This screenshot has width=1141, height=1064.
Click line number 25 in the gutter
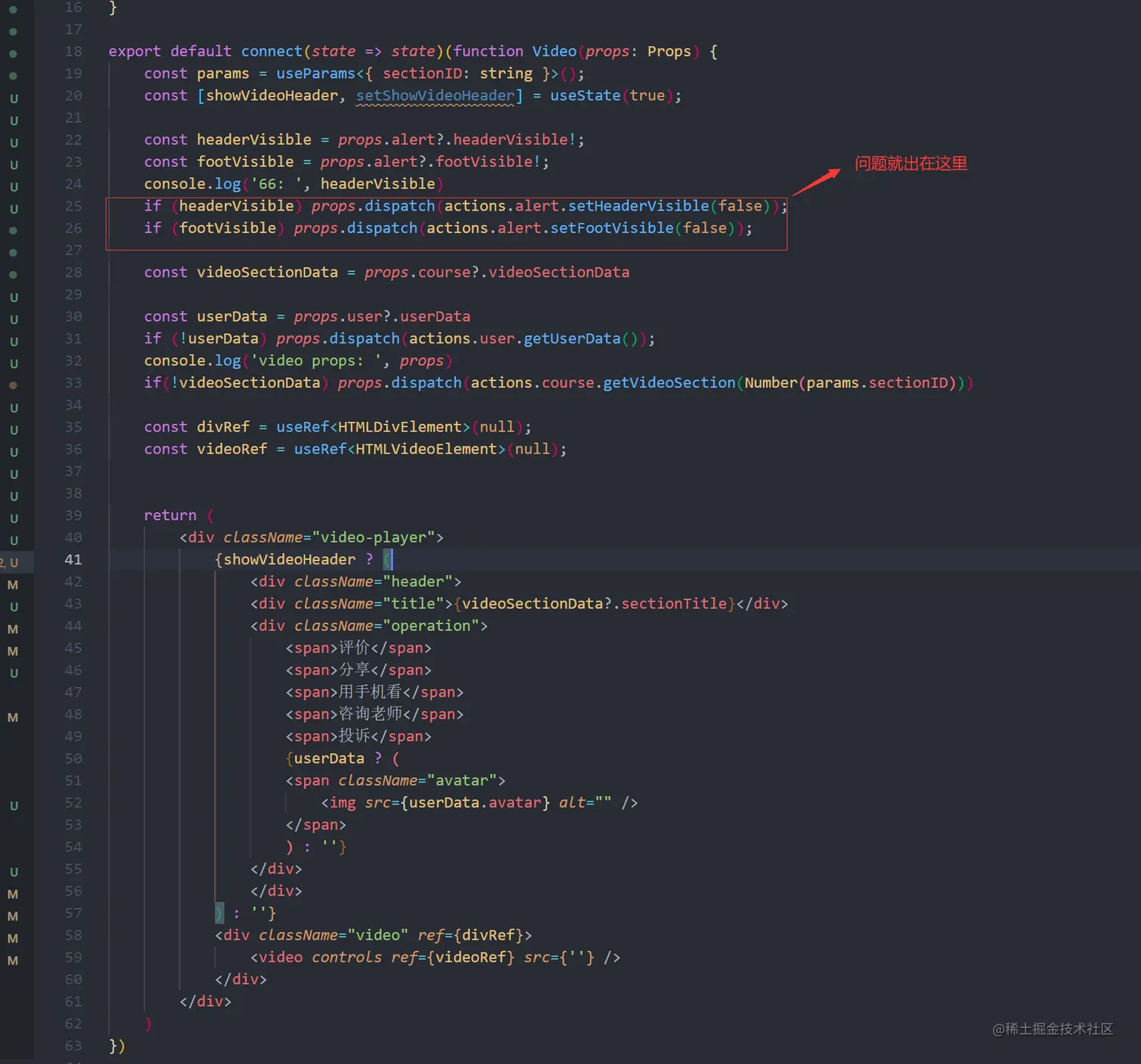73,206
